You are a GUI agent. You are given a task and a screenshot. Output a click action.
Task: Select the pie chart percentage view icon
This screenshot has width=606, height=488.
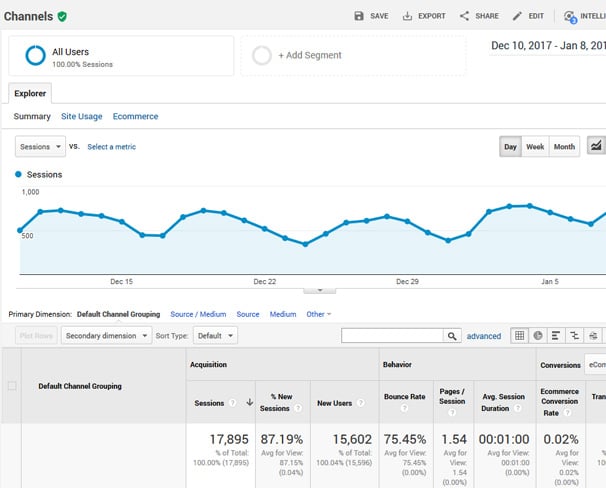point(538,335)
